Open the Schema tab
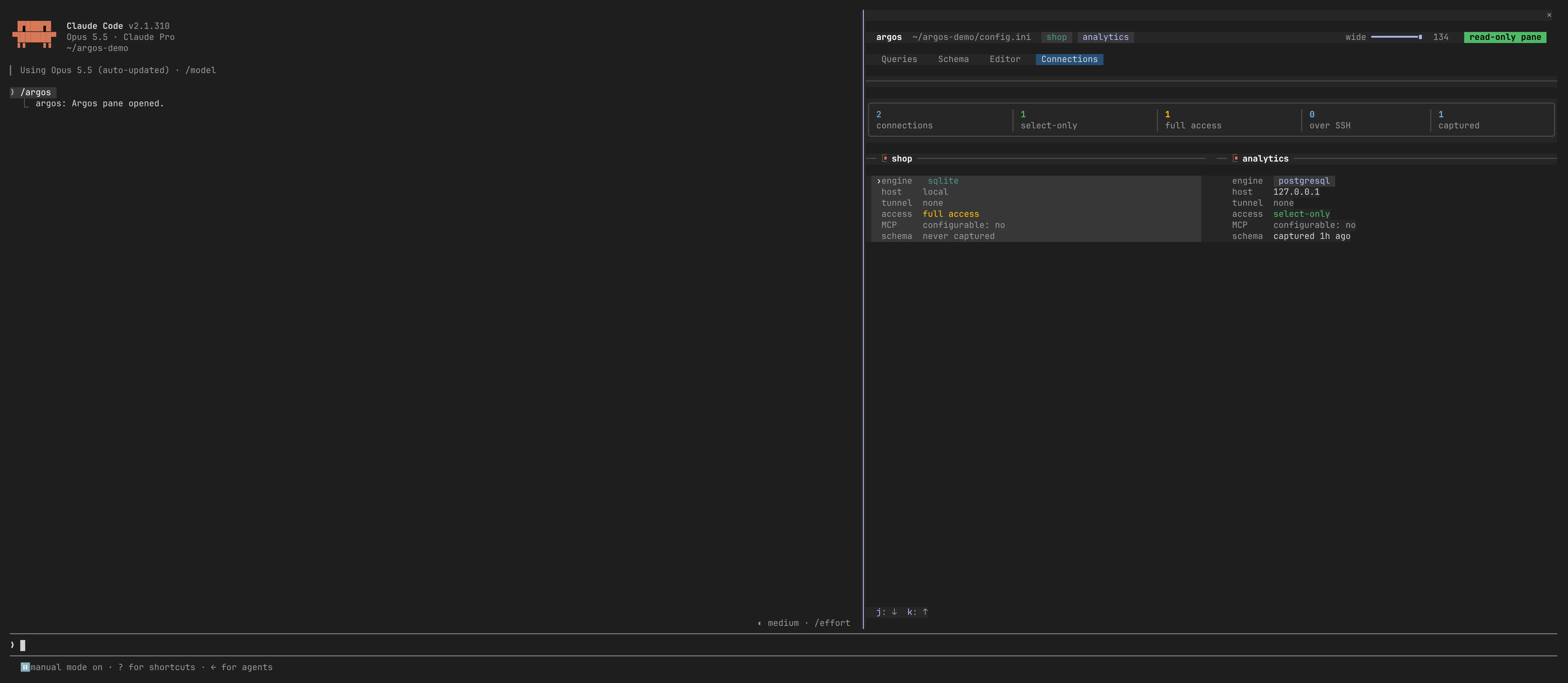This screenshot has height=683, width=1568. pos(953,59)
